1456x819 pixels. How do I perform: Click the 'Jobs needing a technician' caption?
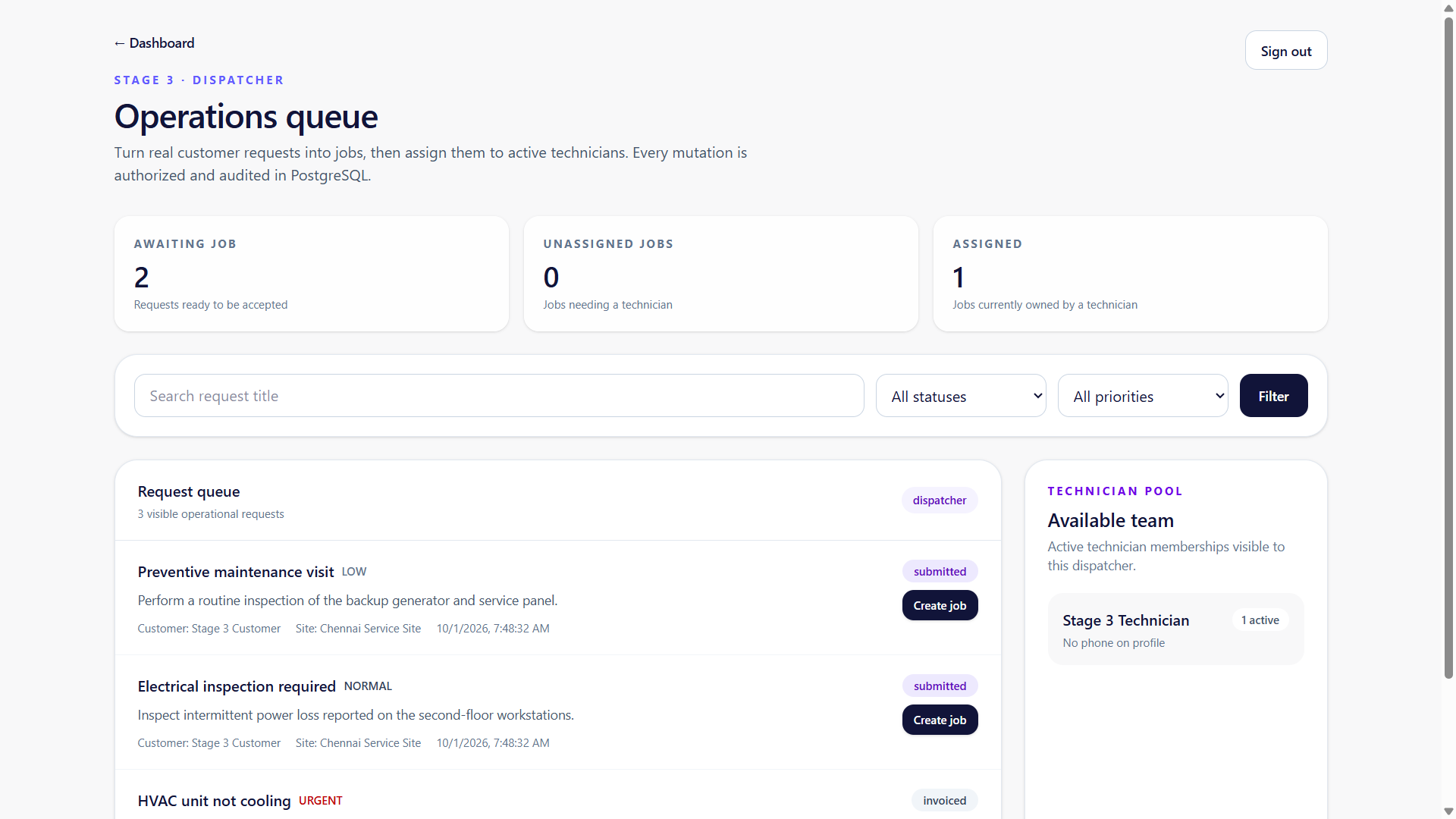(607, 305)
